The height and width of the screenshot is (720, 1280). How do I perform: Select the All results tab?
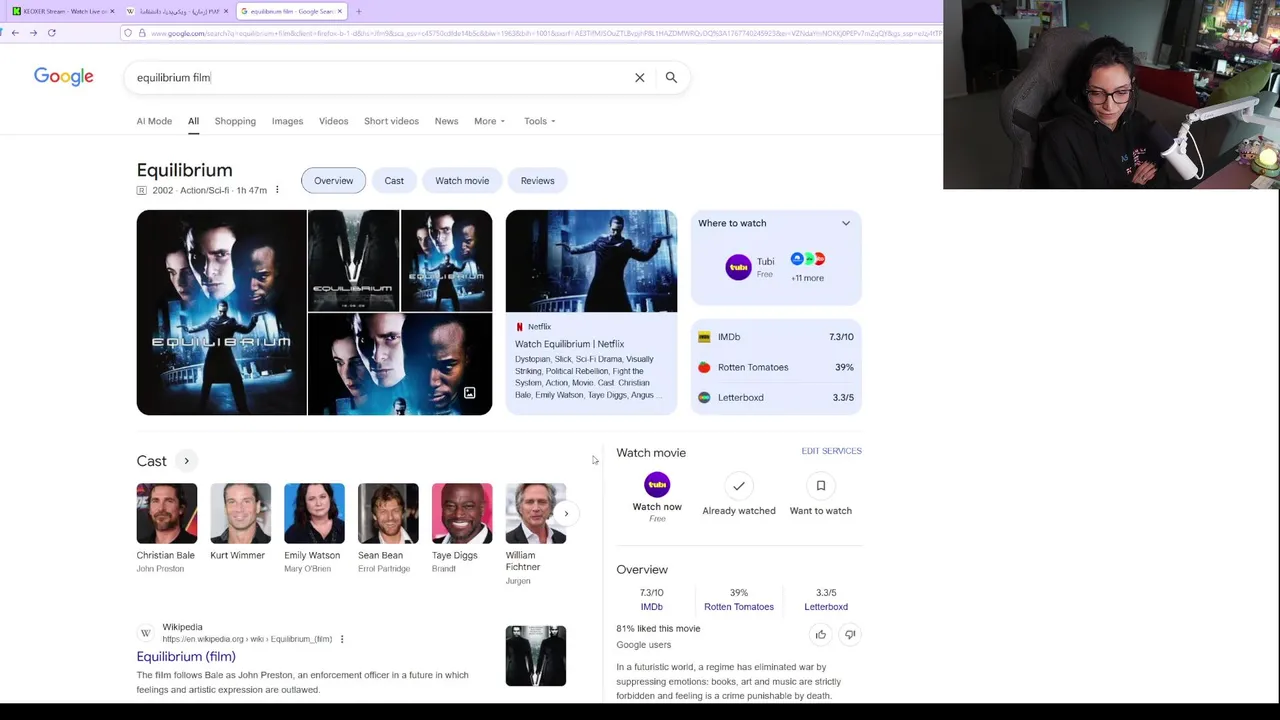coord(193,121)
